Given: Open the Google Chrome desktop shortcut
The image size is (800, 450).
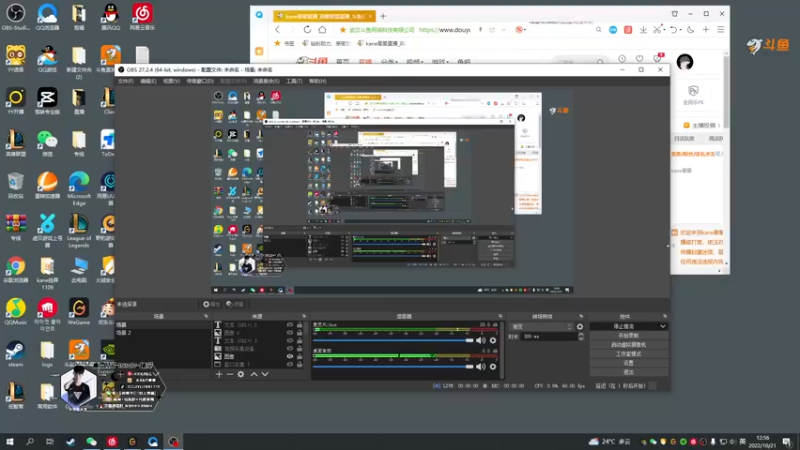Looking at the screenshot, I should [15, 270].
